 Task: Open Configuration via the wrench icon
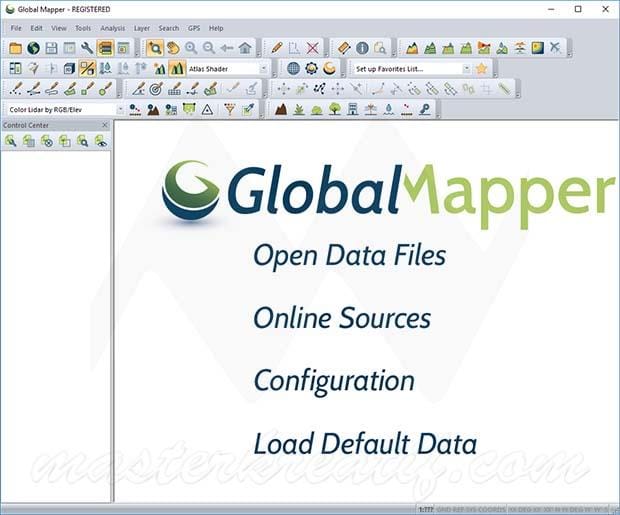[x=87, y=48]
